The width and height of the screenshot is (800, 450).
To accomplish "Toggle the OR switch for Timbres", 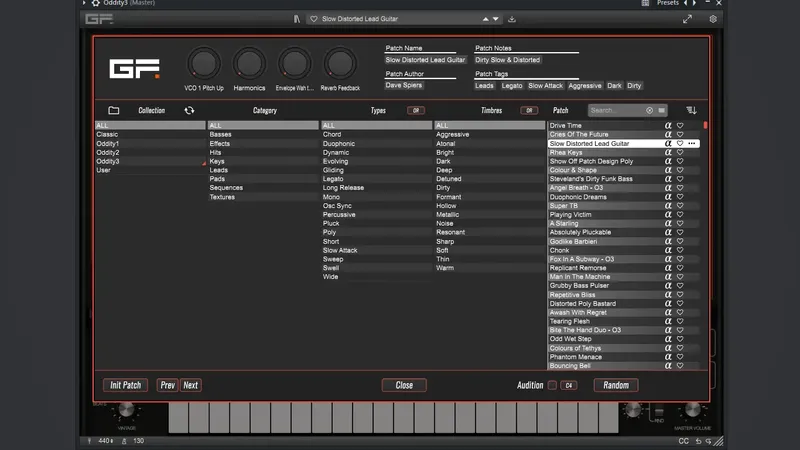I will [528, 110].
